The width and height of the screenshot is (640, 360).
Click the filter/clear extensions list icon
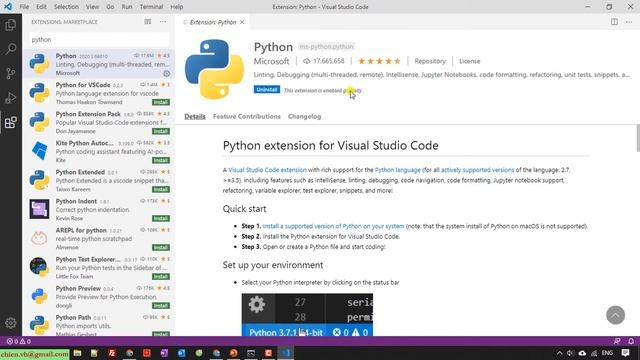(148, 22)
